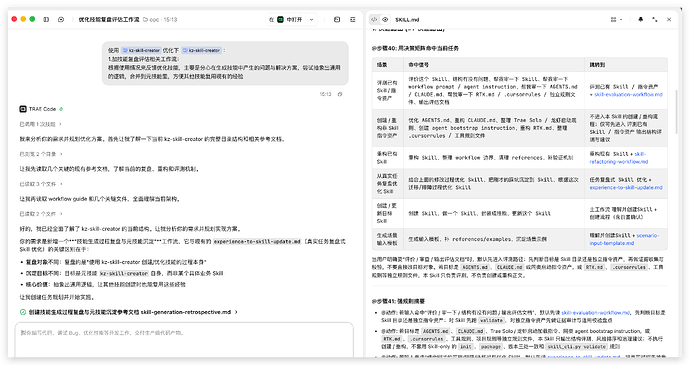Click the conversation title 优化技能复盘评估工作流
This screenshot has height=365, width=690.
pyautogui.click(x=109, y=20)
